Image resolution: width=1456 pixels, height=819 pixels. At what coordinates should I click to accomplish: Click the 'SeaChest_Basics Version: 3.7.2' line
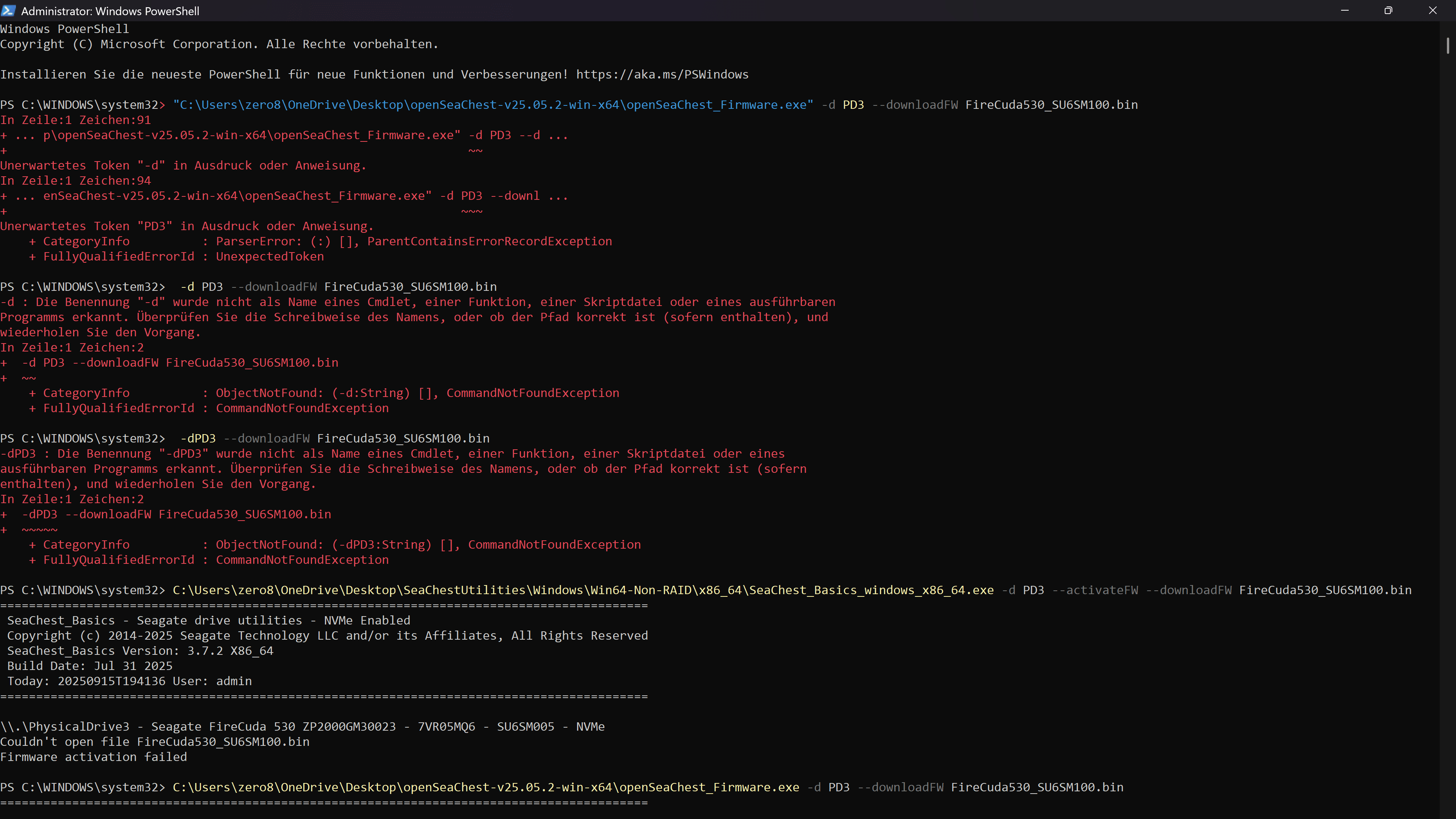140,651
